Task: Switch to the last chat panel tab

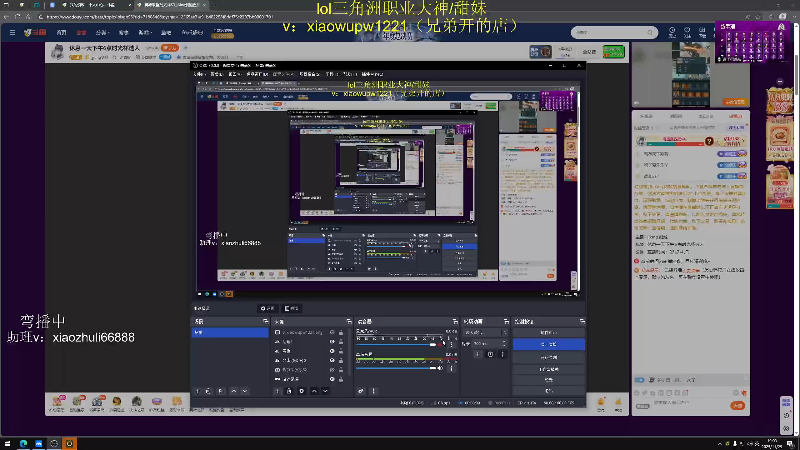Action: [735, 116]
